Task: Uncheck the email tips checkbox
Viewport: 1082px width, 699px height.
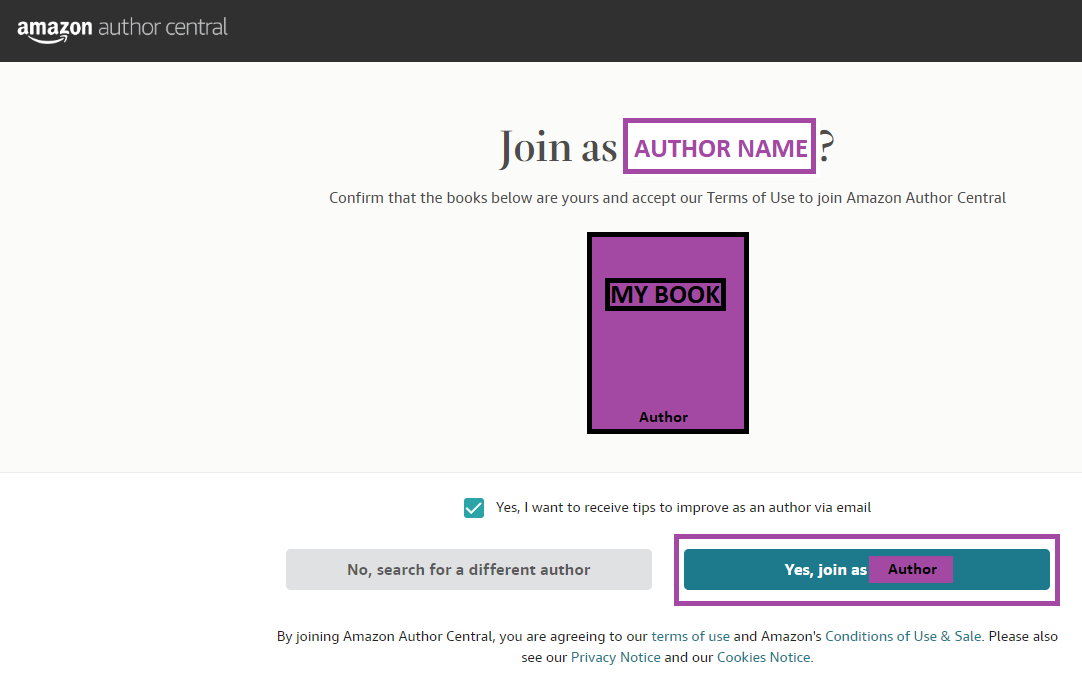Action: point(473,508)
